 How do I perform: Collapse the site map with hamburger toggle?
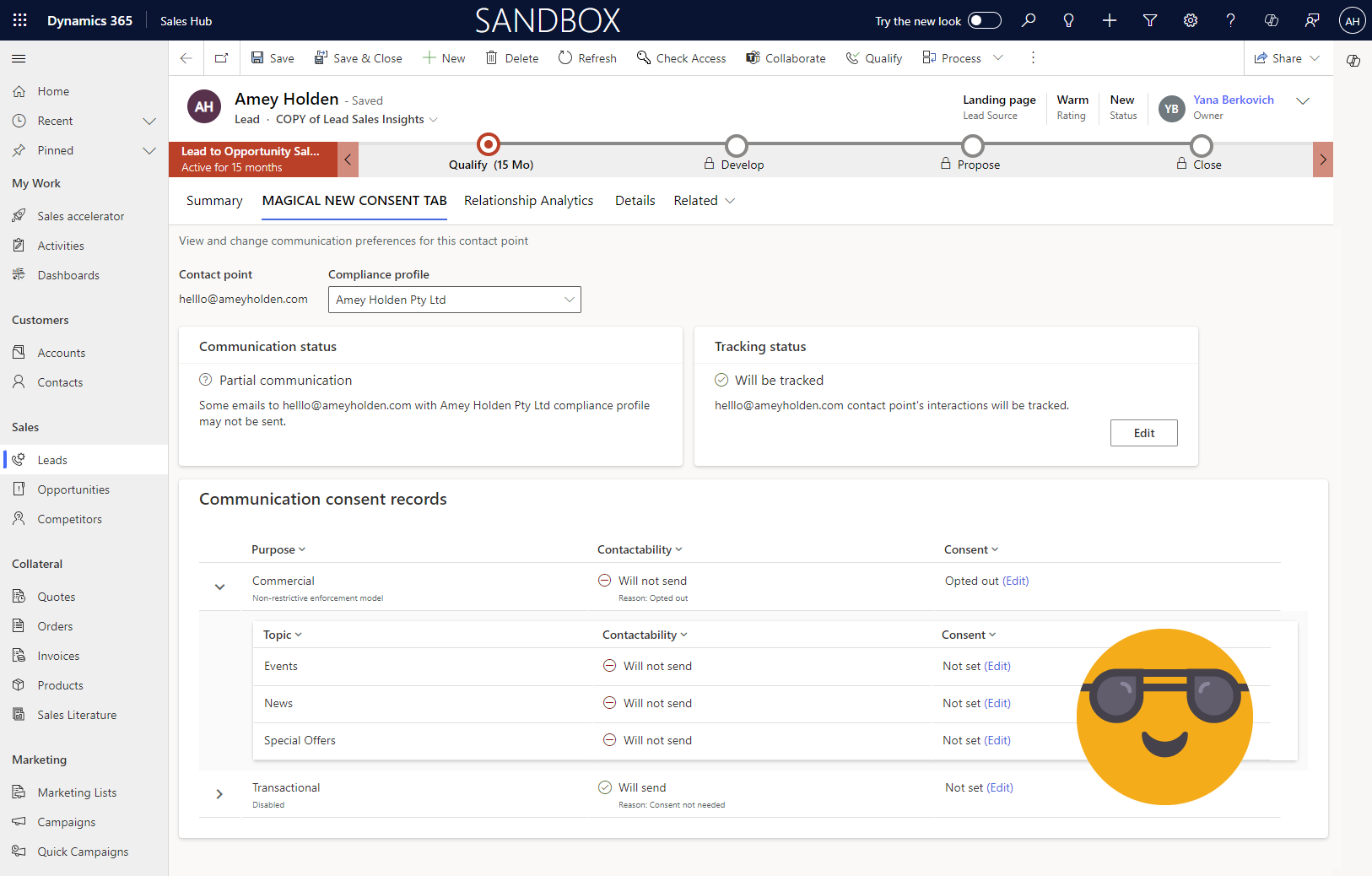pyautogui.click(x=18, y=59)
